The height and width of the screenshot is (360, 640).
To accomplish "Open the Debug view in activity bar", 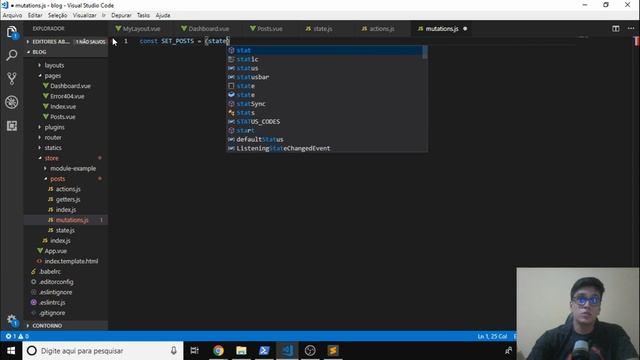I will [x=11, y=102].
